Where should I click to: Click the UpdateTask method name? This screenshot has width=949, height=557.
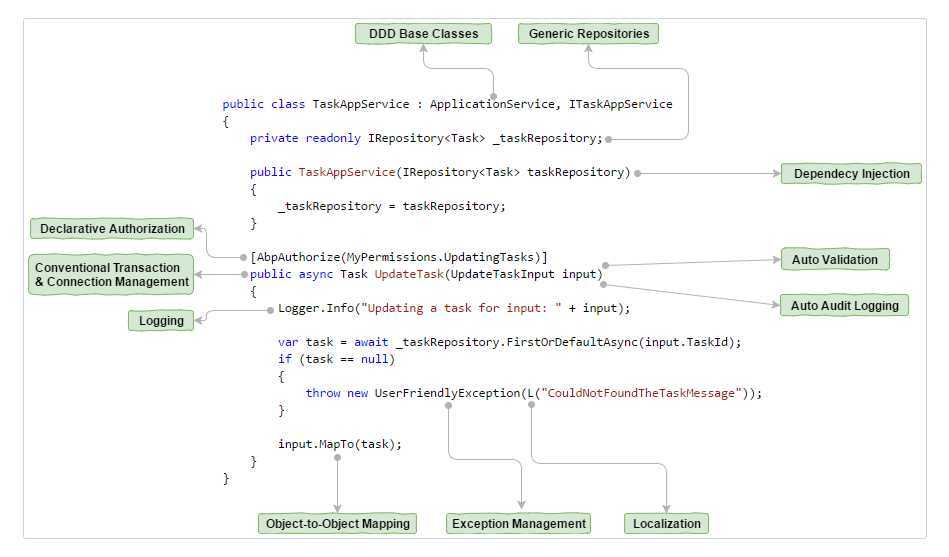409,274
